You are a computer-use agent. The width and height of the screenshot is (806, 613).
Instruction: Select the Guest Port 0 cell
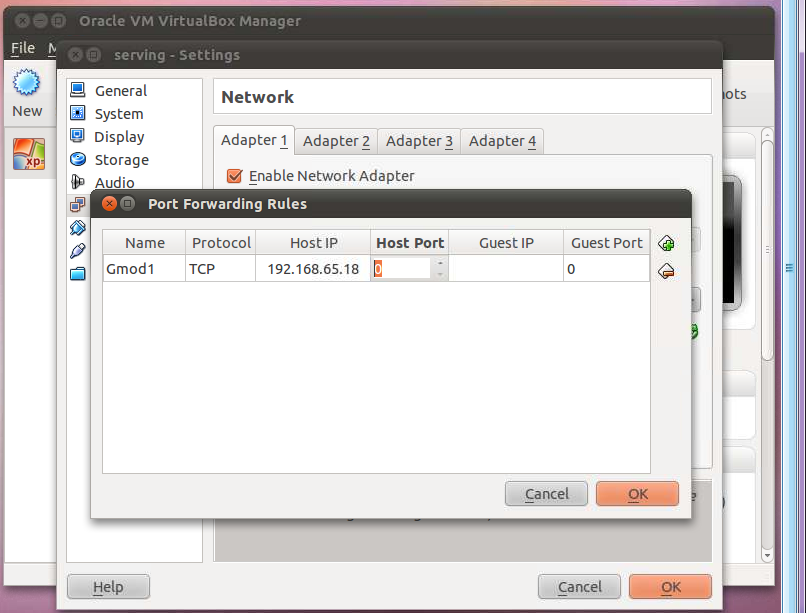pos(607,268)
